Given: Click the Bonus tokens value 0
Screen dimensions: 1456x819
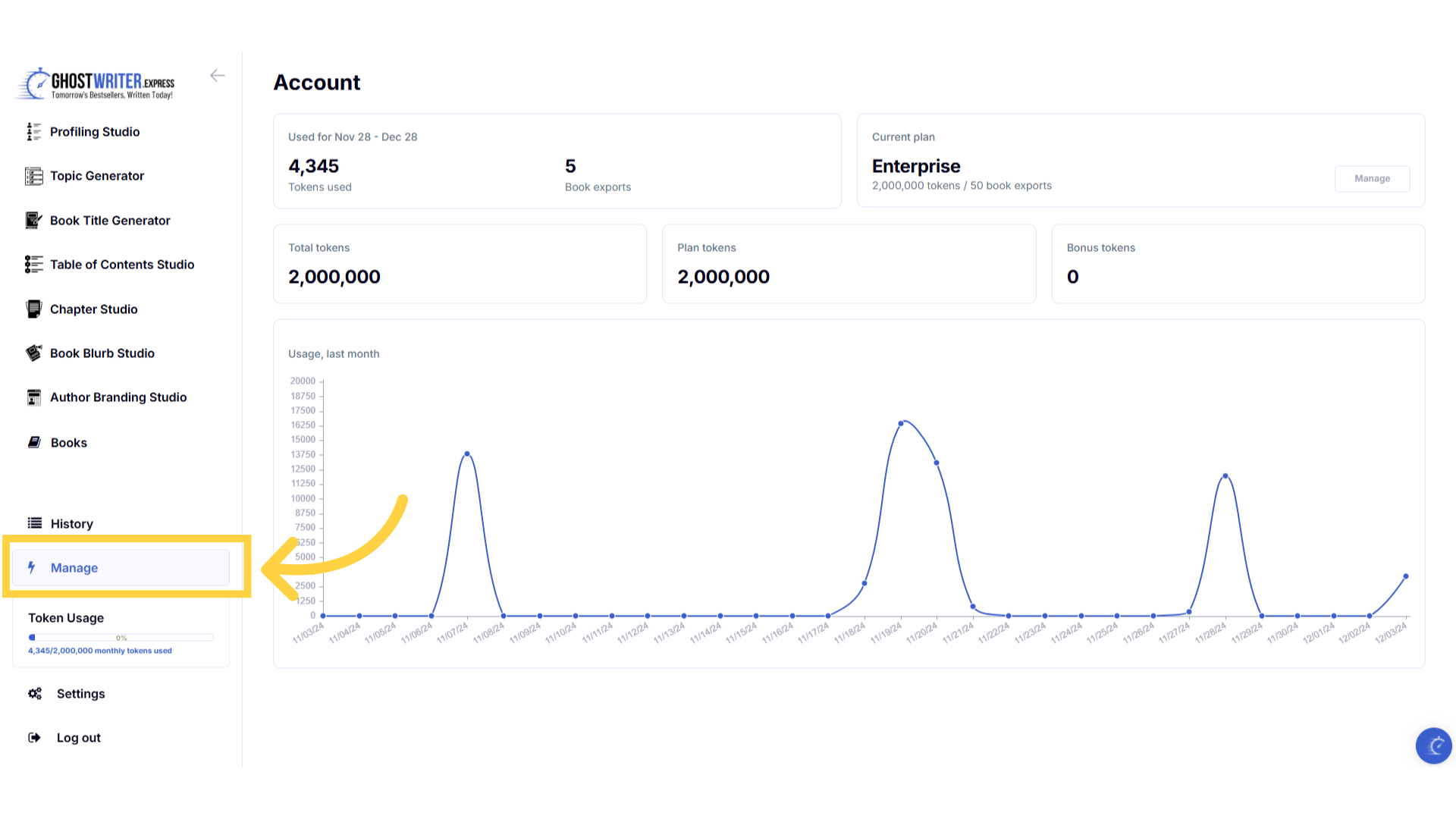Looking at the screenshot, I should click(x=1073, y=277).
